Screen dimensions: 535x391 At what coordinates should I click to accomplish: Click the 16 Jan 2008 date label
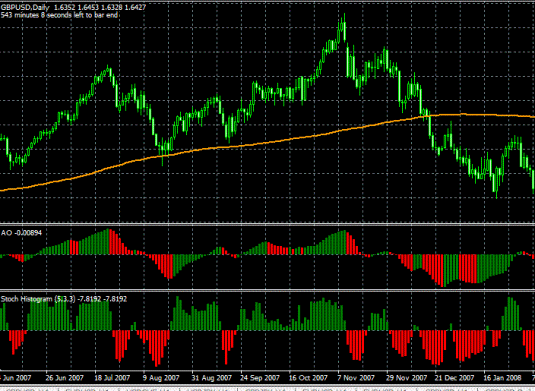pos(502,378)
